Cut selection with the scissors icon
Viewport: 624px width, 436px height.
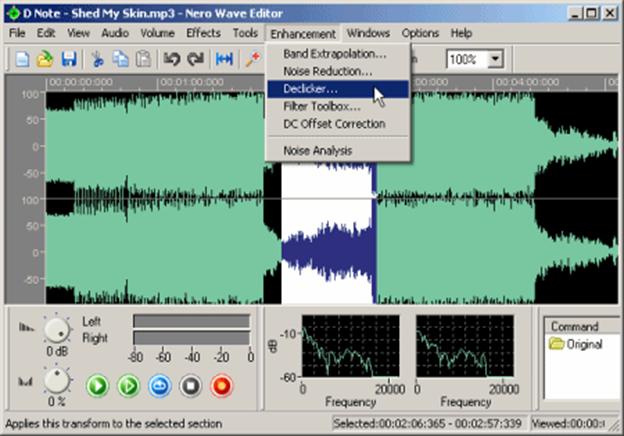pyautogui.click(x=97, y=59)
